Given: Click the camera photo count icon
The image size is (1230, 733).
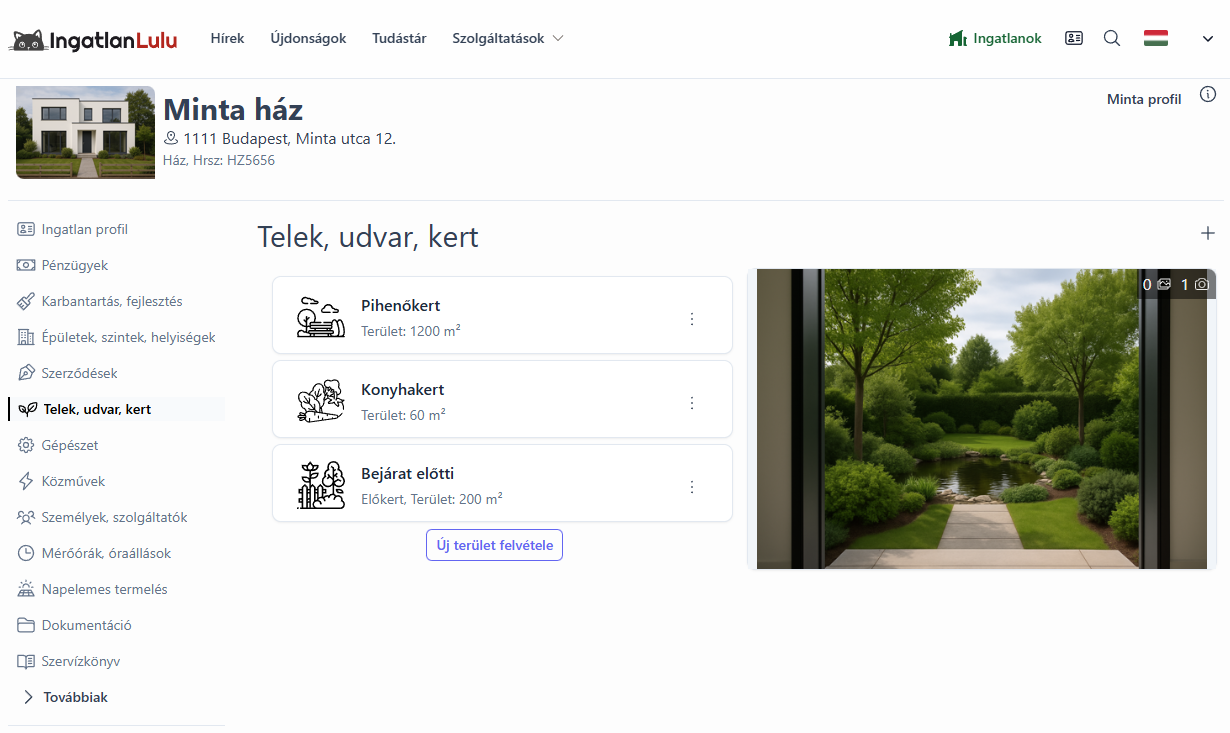Looking at the screenshot, I should [1202, 284].
